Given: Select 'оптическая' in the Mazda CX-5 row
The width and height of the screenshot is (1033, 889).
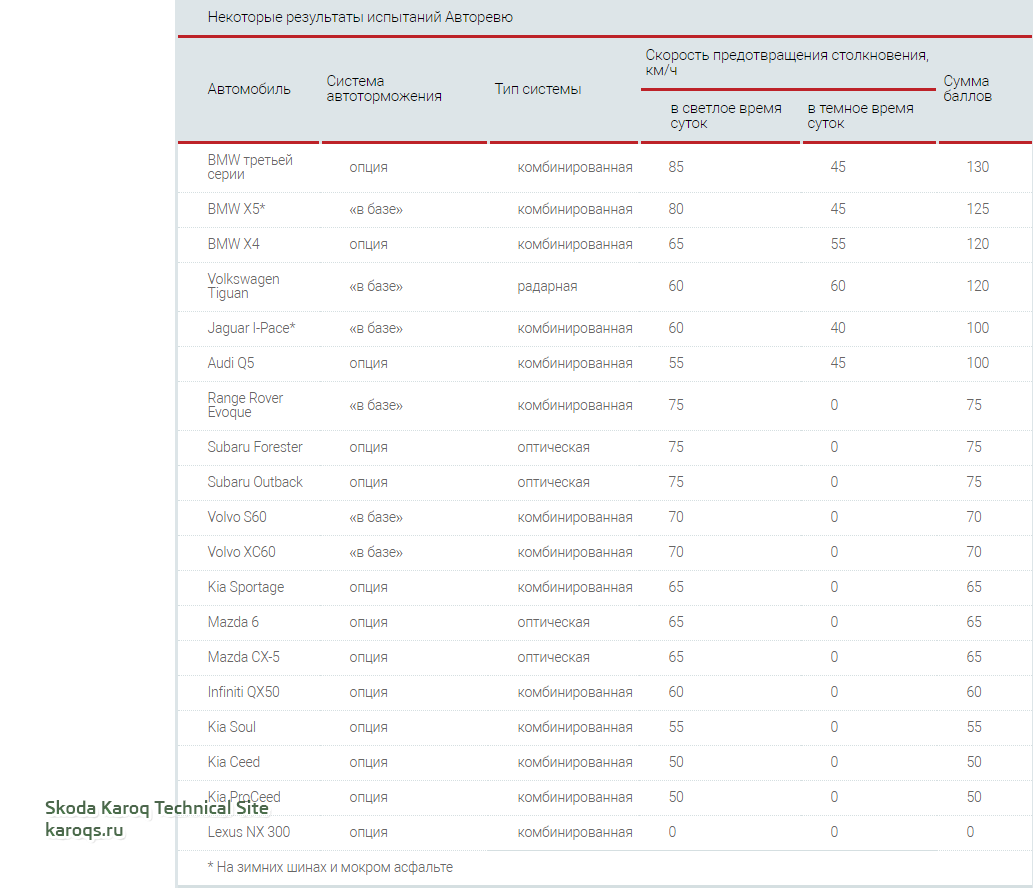Looking at the screenshot, I should 553,657.
